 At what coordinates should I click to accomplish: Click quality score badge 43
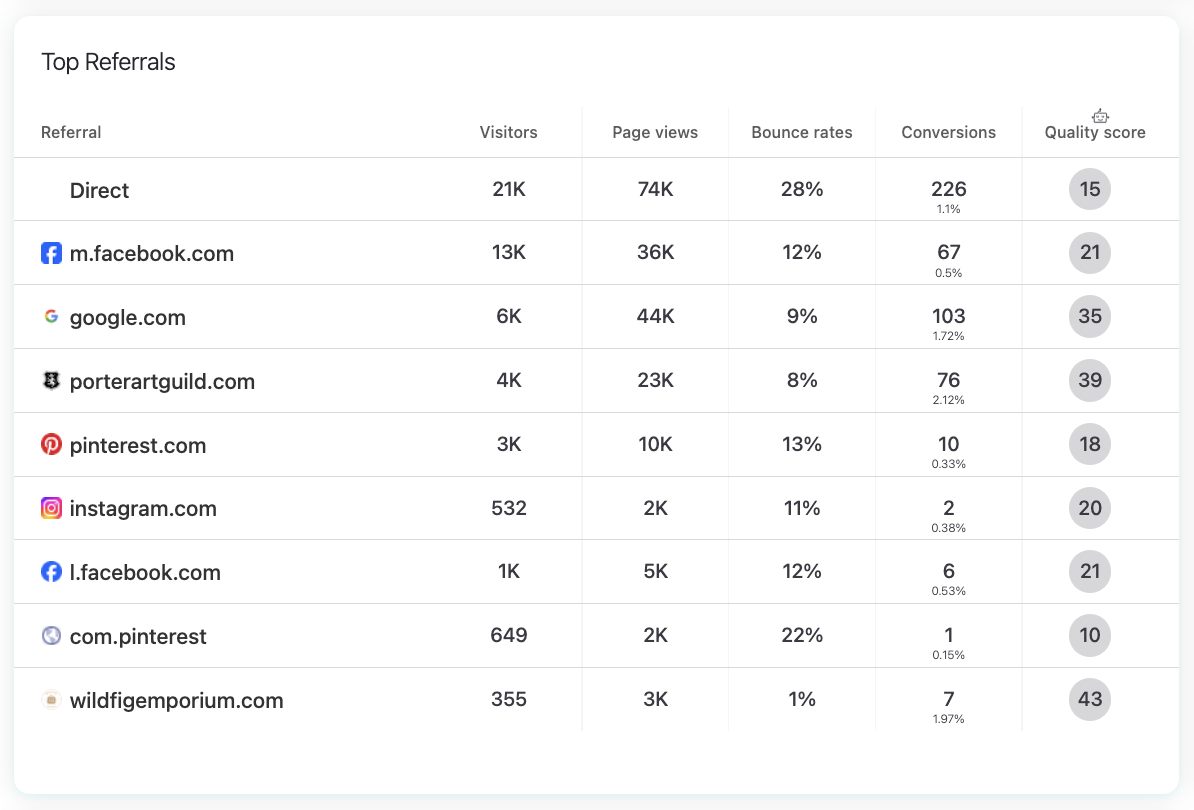point(1090,699)
